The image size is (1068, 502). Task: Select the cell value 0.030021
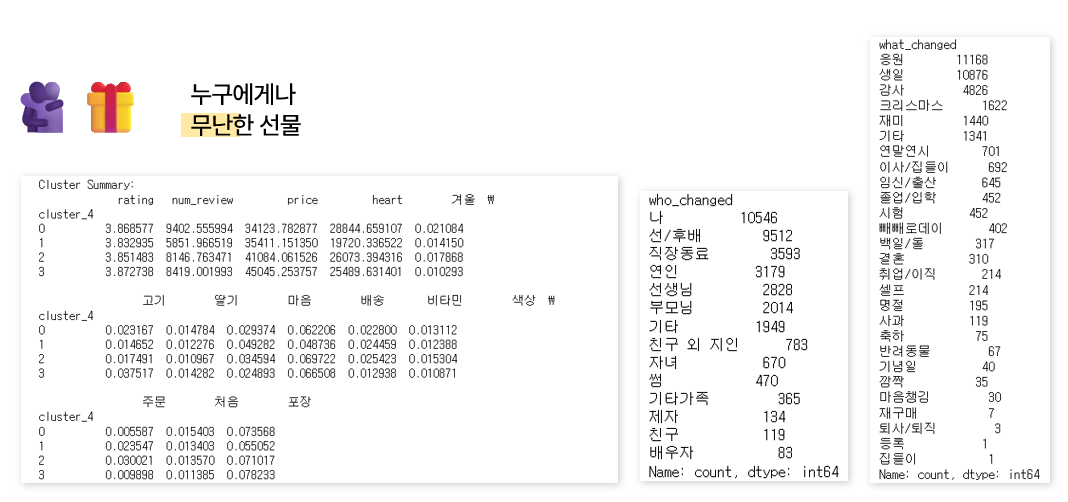(x=129, y=460)
